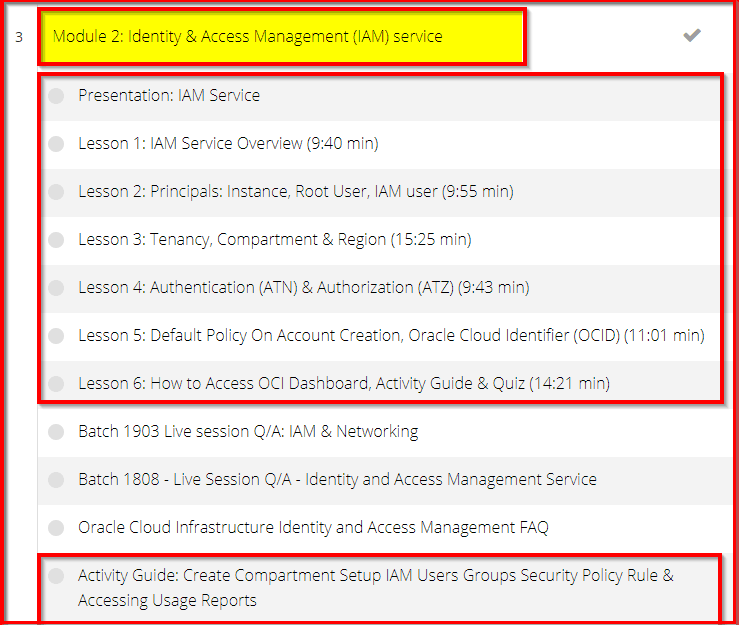Screen dimensions: 739x625
Task: Click the completion circle for Lesson 5 Default Policy
Action: (56, 336)
